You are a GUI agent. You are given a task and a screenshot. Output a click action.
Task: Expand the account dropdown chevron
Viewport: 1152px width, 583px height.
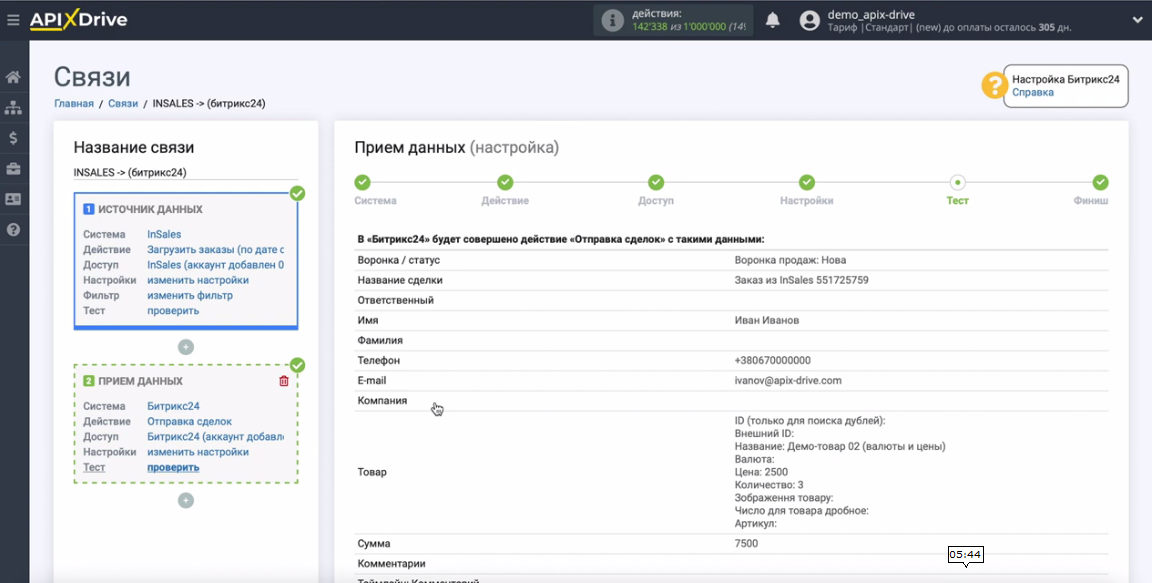1138,21
